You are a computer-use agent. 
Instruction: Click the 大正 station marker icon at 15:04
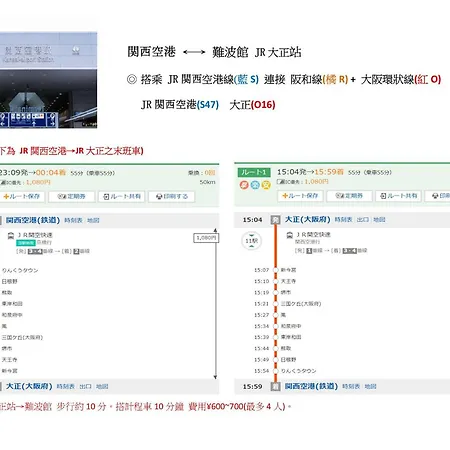coord(275,220)
